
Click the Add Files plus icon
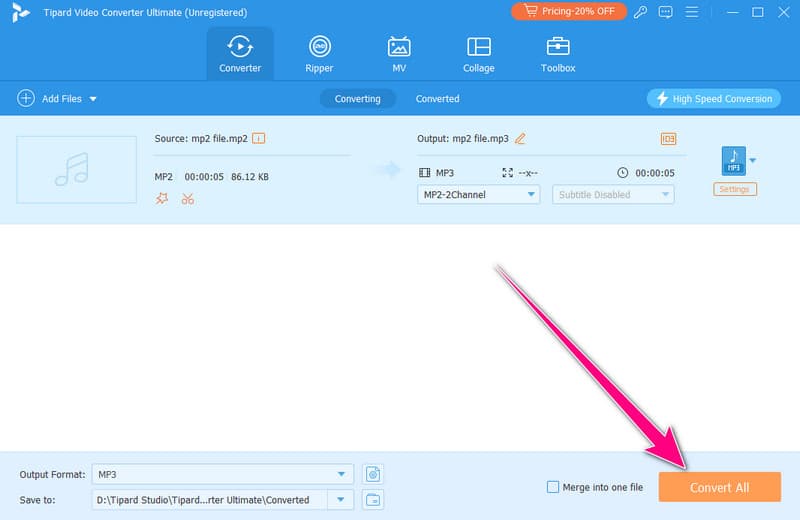pos(26,98)
